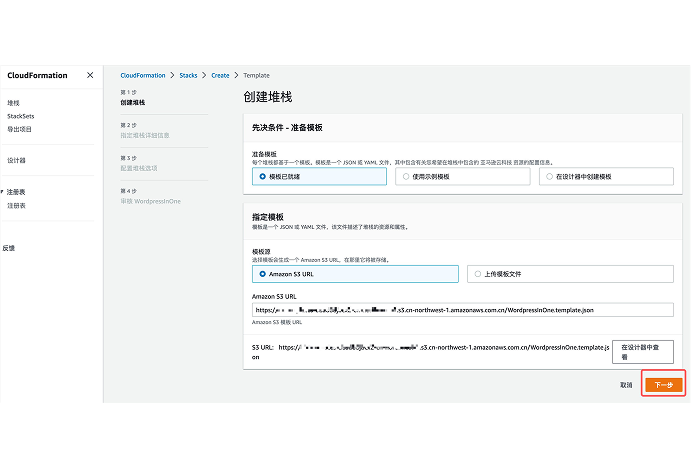Screen dimensions: 691x469
Task: Click the 取消 cancel button
Action: click(x=625, y=384)
